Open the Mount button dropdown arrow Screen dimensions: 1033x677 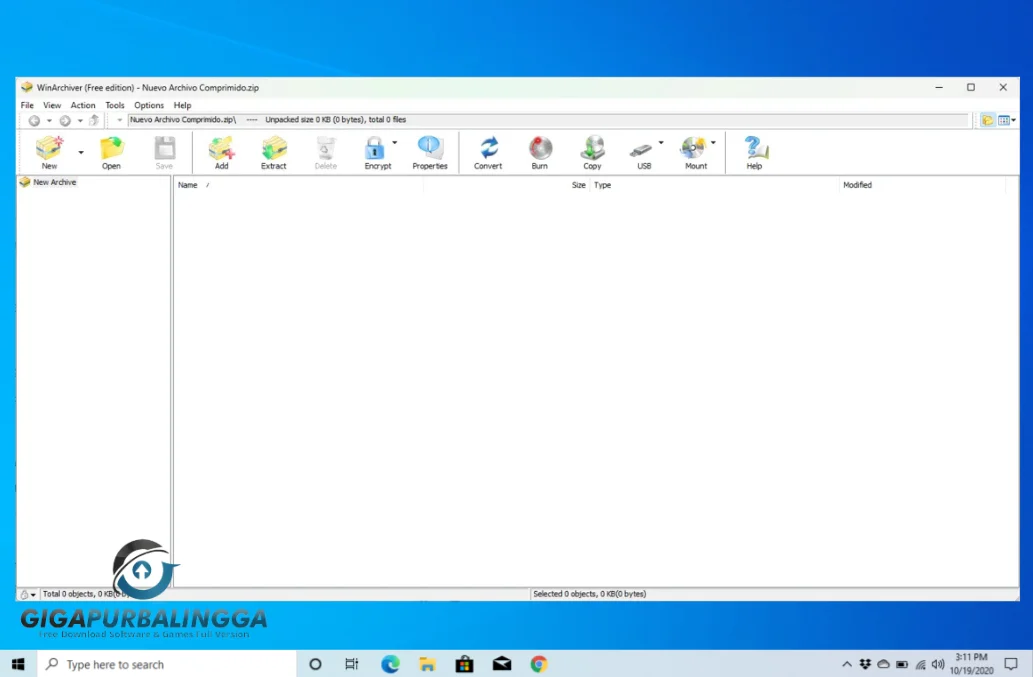coord(714,141)
